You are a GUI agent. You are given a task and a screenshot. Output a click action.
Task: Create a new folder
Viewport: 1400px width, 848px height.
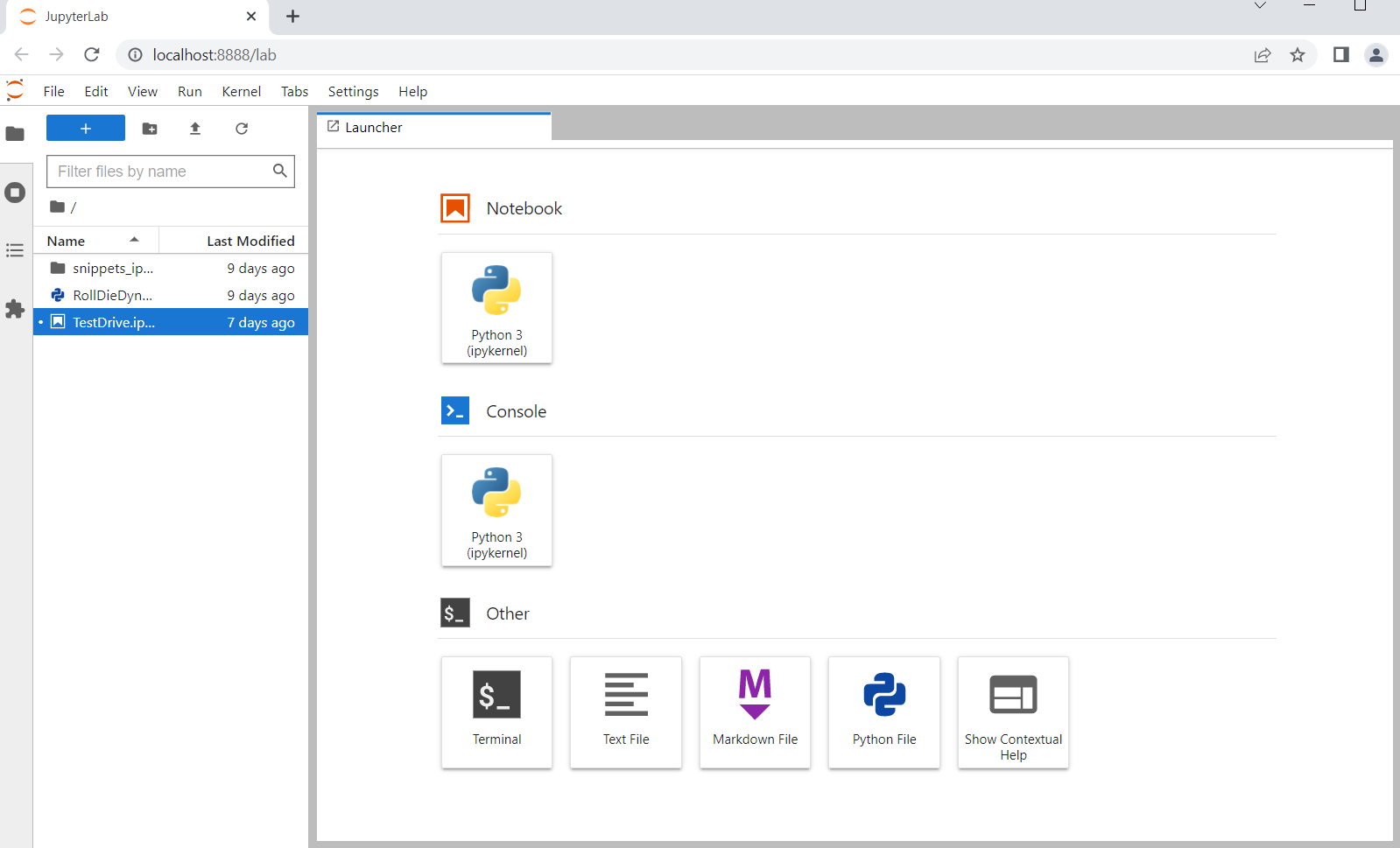click(150, 129)
